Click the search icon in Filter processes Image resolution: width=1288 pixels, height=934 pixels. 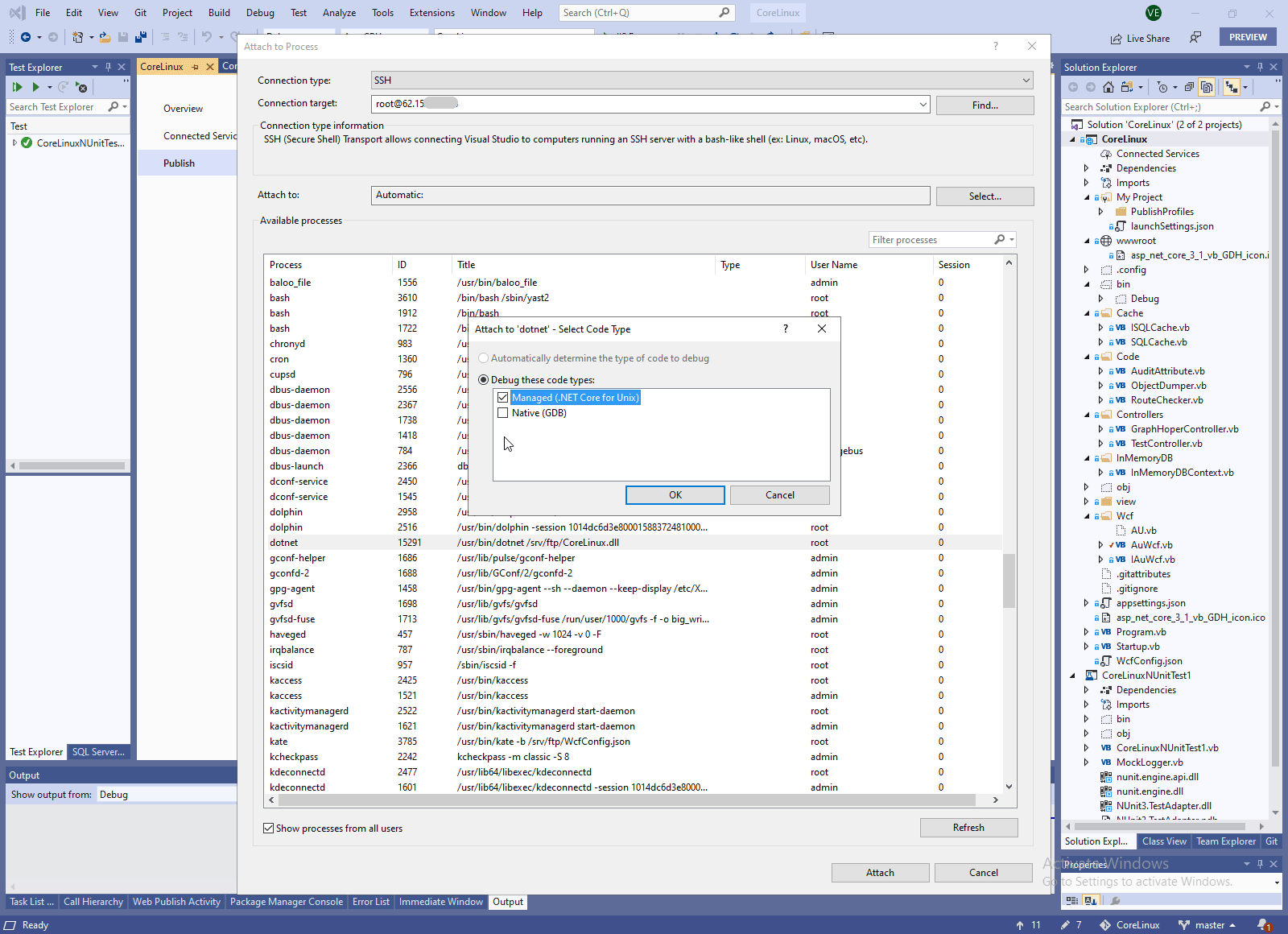(x=1000, y=239)
